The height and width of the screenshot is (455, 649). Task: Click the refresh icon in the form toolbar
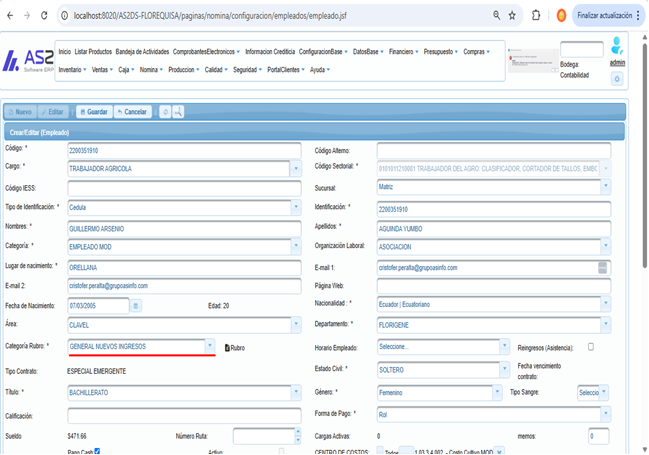click(x=165, y=112)
